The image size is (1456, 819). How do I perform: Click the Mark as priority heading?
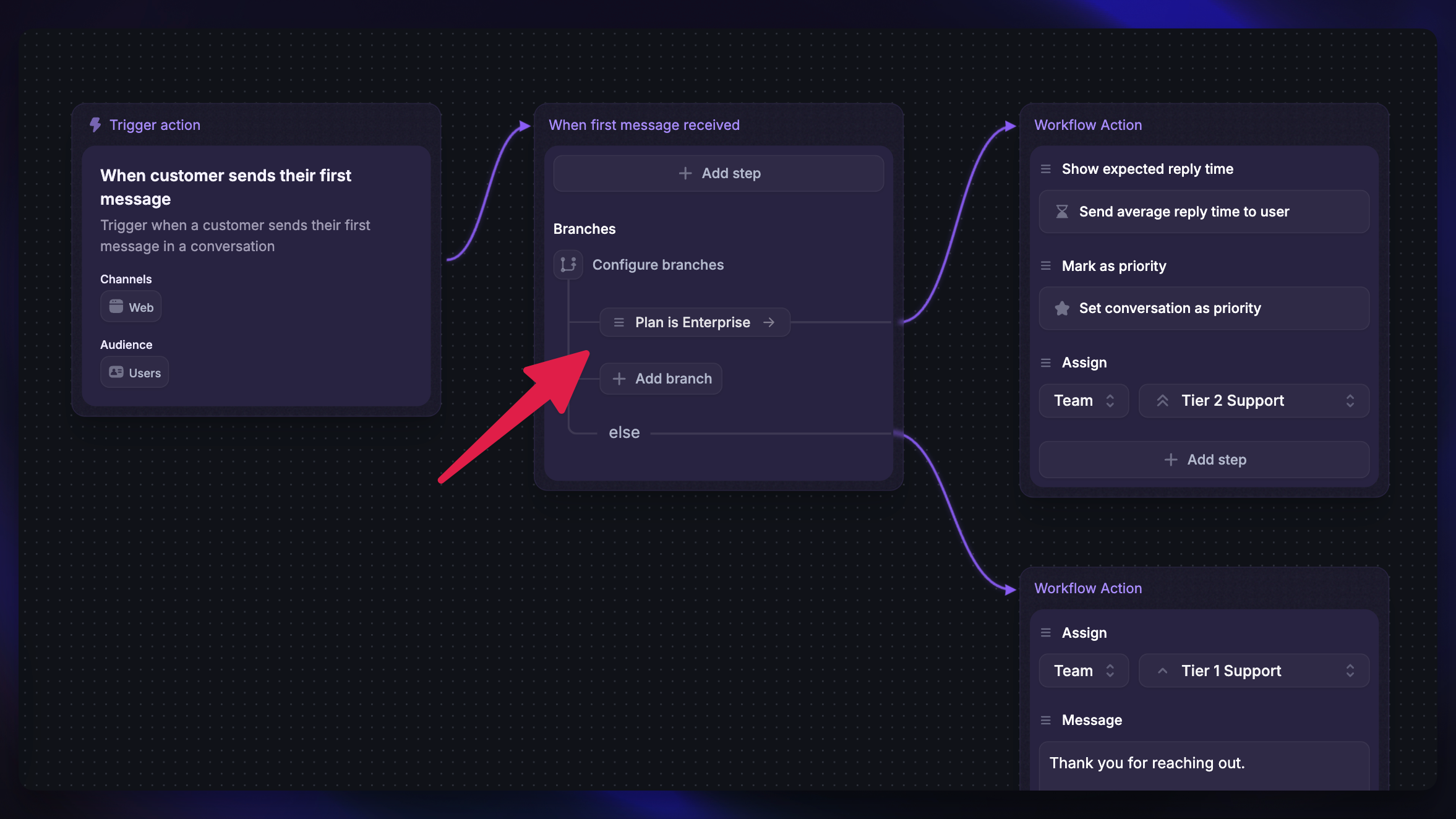[x=1114, y=266]
